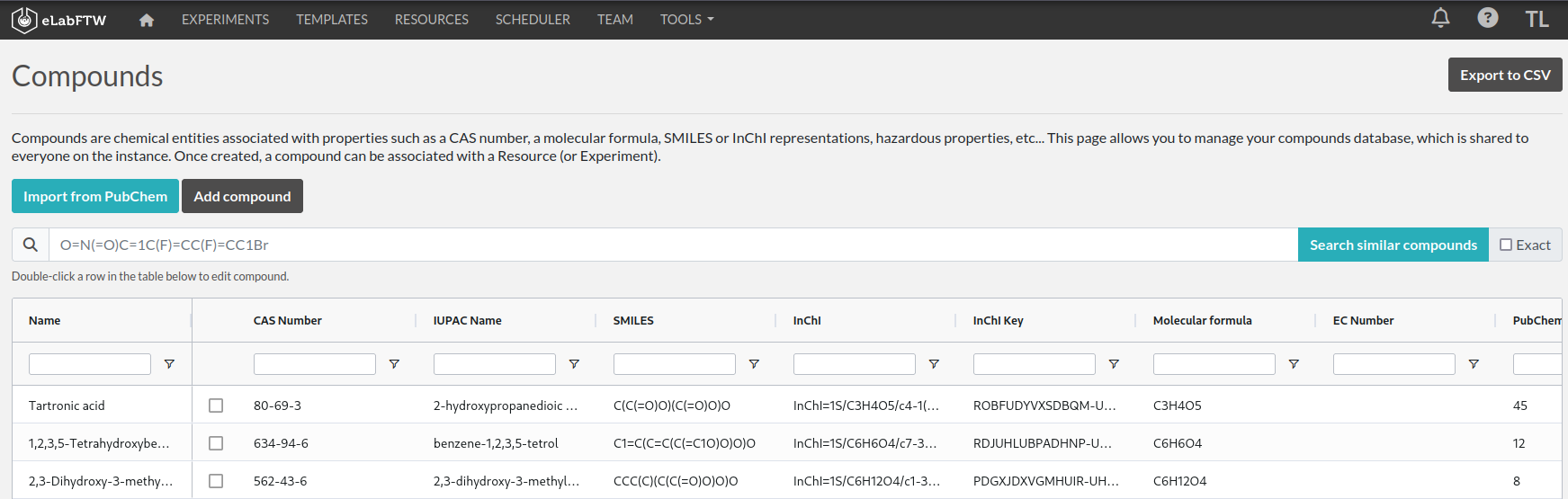
Task: Open the InChI Key column filter
Action: tap(1114, 364)
